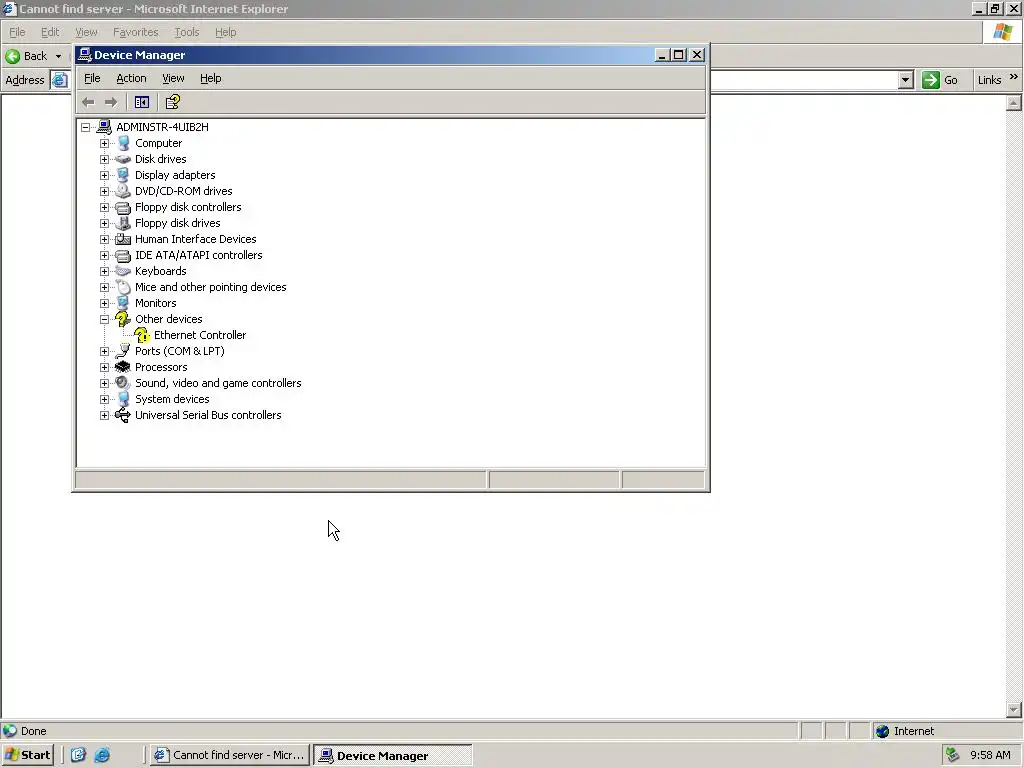The height and width of the screenshot is (768, 1024).
Task: Expand the Display adapters node
Action: [104, 175]
